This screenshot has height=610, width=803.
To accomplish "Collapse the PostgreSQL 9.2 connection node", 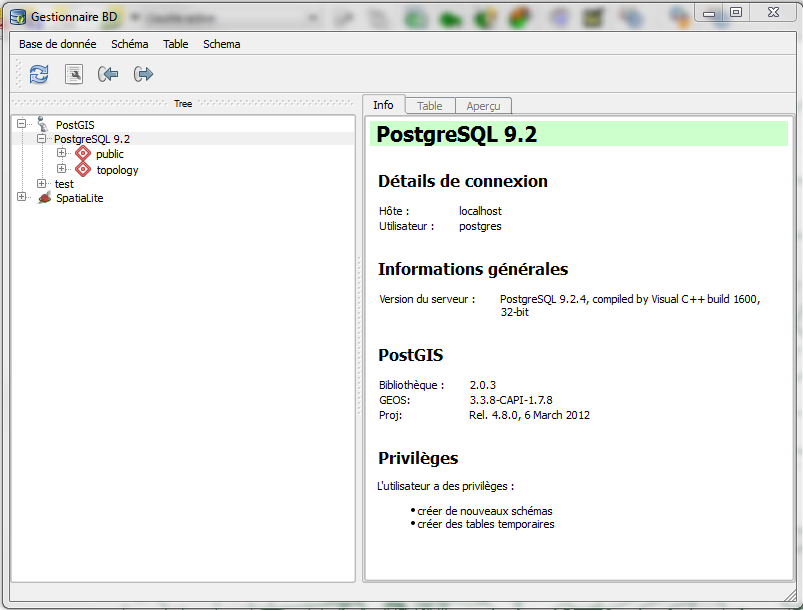I will pyautogui.click(x=41, y=139).
